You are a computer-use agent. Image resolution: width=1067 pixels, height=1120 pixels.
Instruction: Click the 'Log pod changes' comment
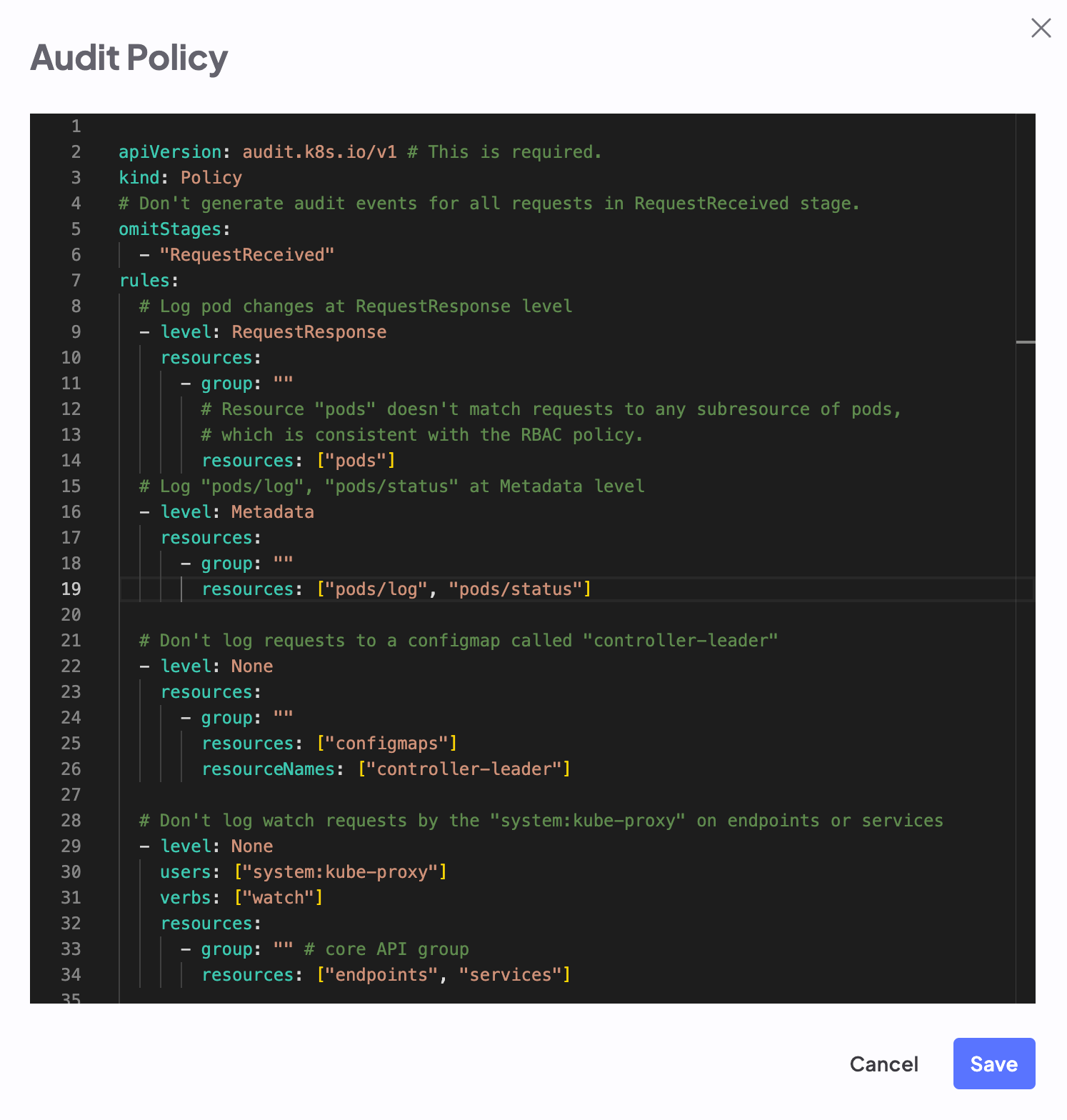coord(356,306)
